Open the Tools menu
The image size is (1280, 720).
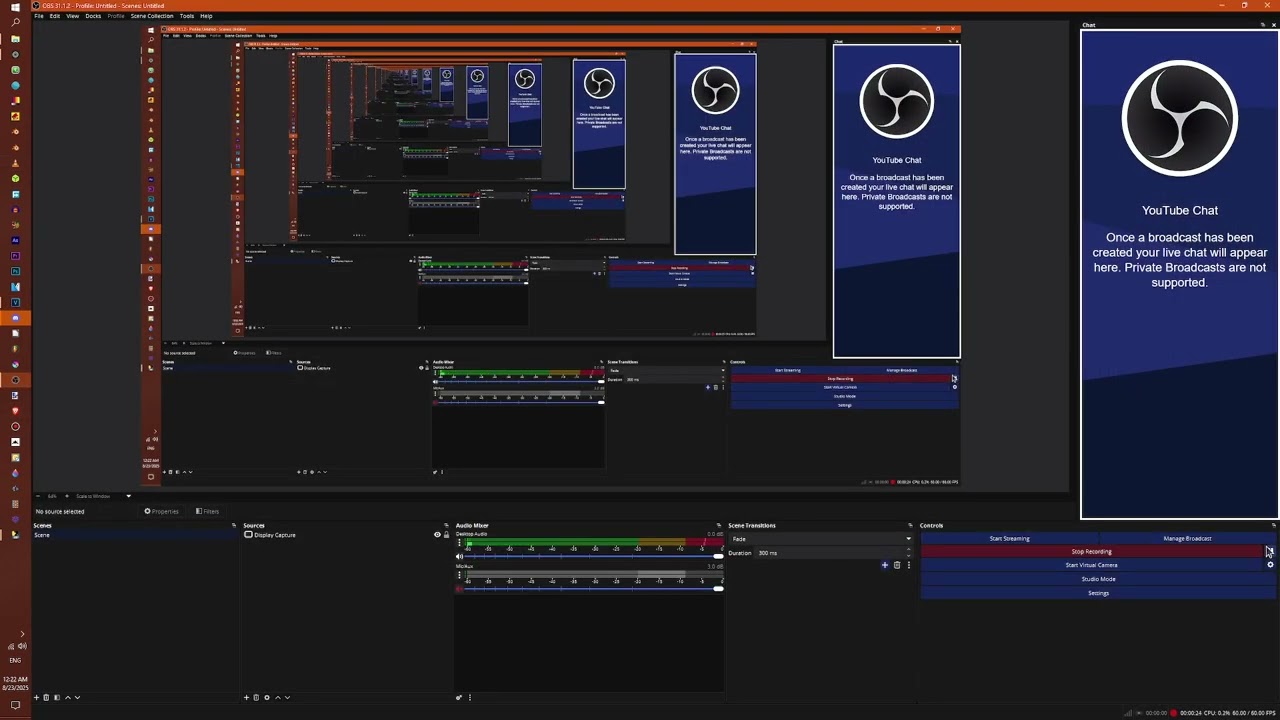pyautogui.click(x=187, y=16)
